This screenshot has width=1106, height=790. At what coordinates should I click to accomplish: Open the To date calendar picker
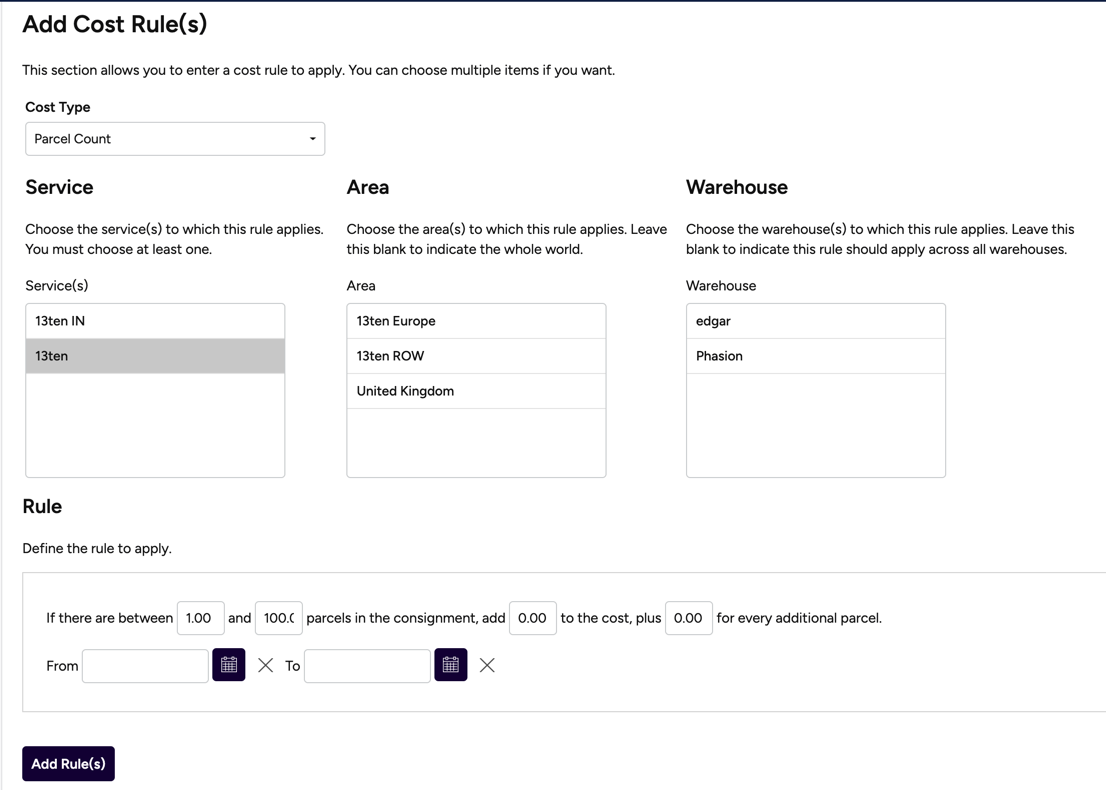(450, 664)
